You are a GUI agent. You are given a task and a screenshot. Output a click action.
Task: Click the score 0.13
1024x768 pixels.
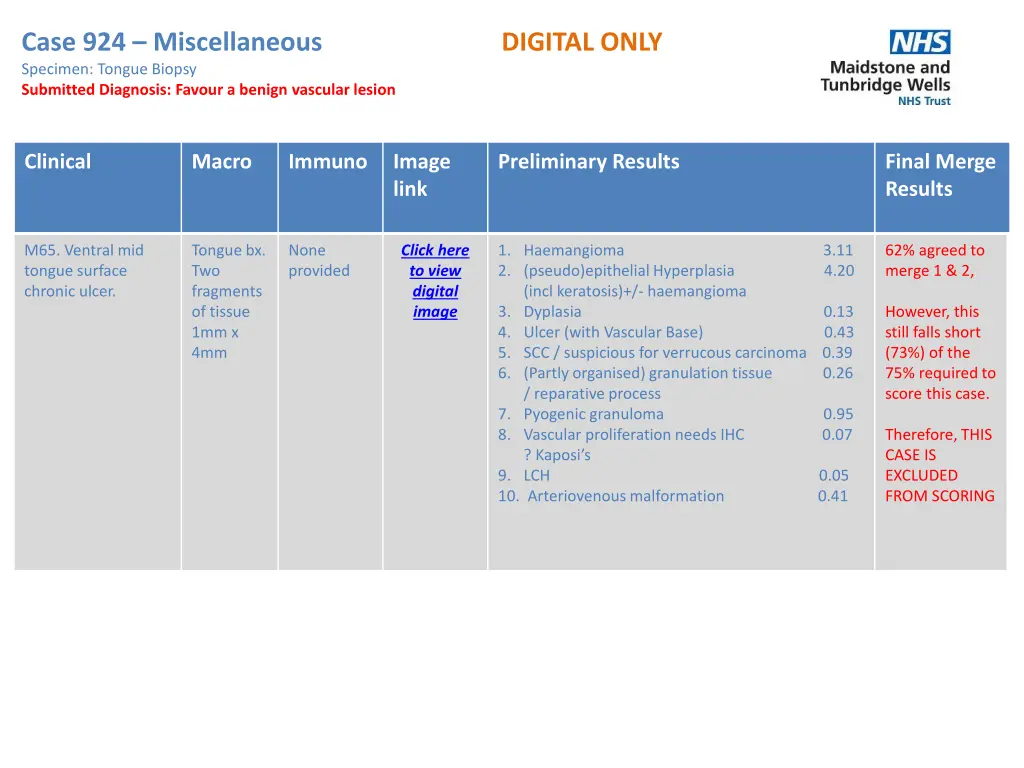838,312
